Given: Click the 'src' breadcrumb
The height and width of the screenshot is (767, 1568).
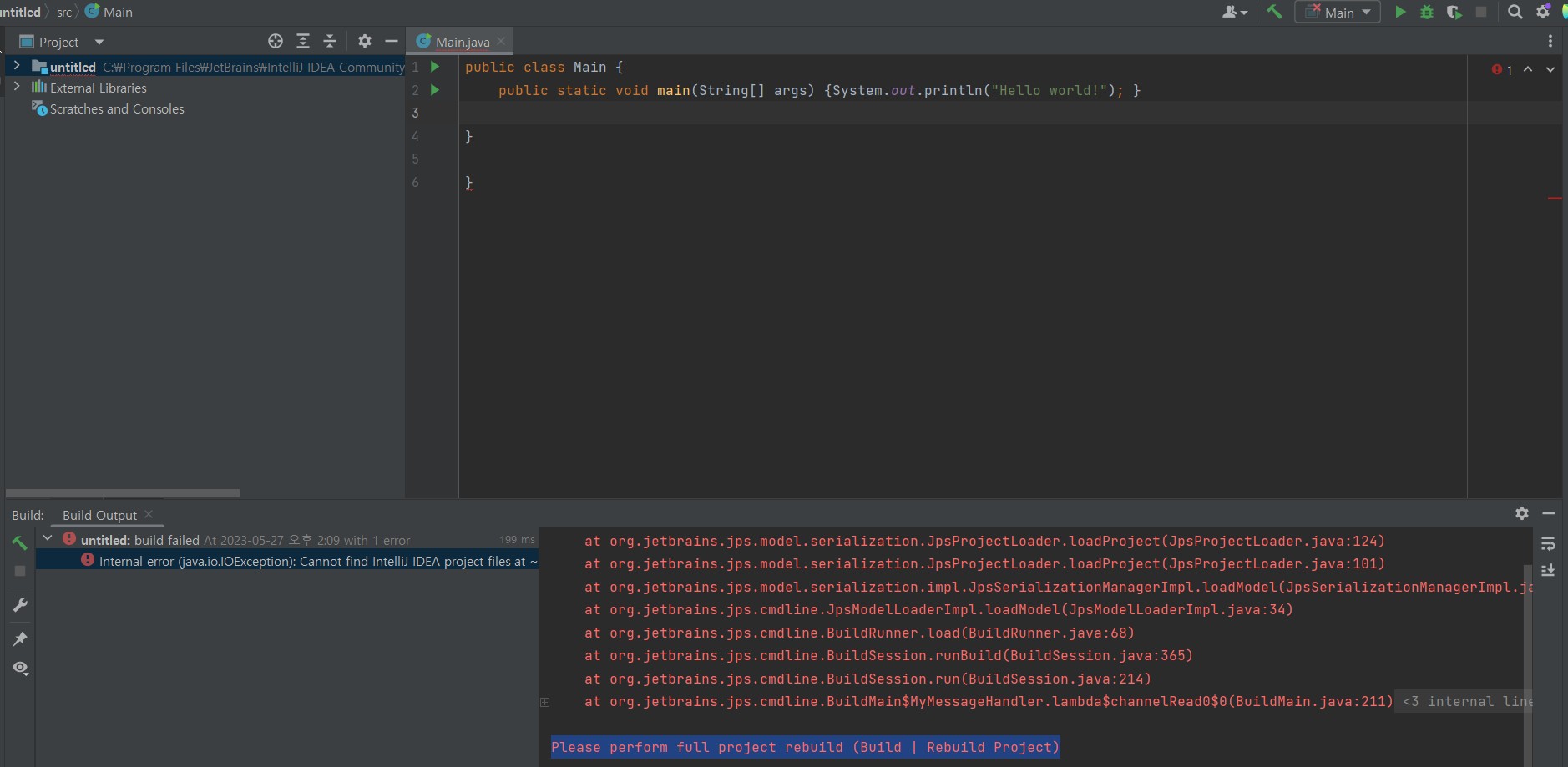Looking at the screenshot, I should (64, 12).
